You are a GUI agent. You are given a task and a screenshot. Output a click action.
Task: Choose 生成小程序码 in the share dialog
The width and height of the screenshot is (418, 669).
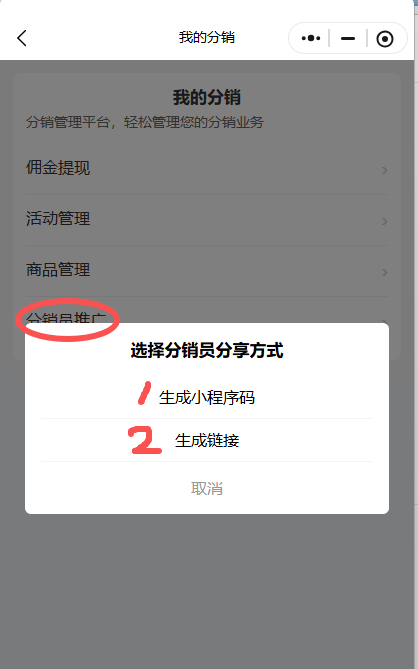pyautogui.click(x=207, y=398)
